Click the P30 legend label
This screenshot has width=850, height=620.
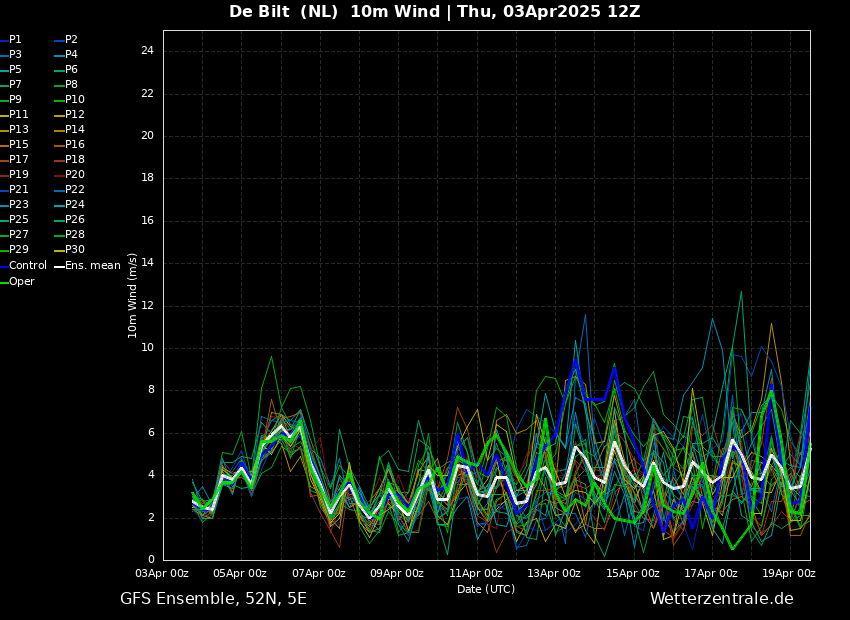[75, 250]
